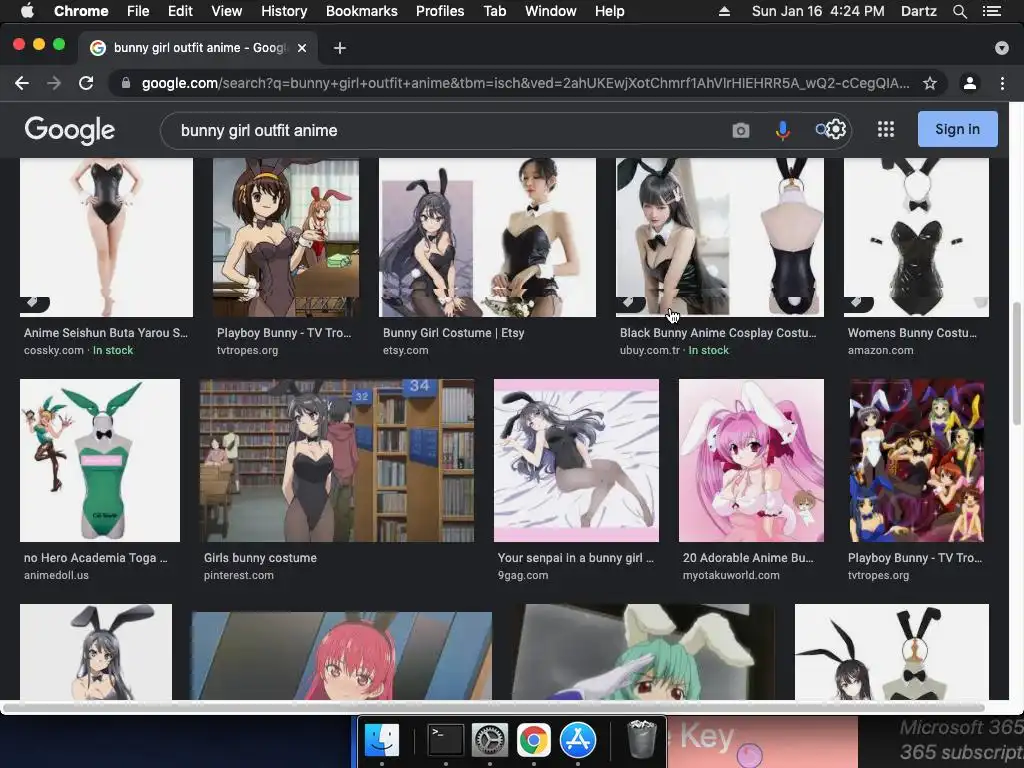Open the Apple menu
This screenshot has height=768, width=1024.
(27, 11)
